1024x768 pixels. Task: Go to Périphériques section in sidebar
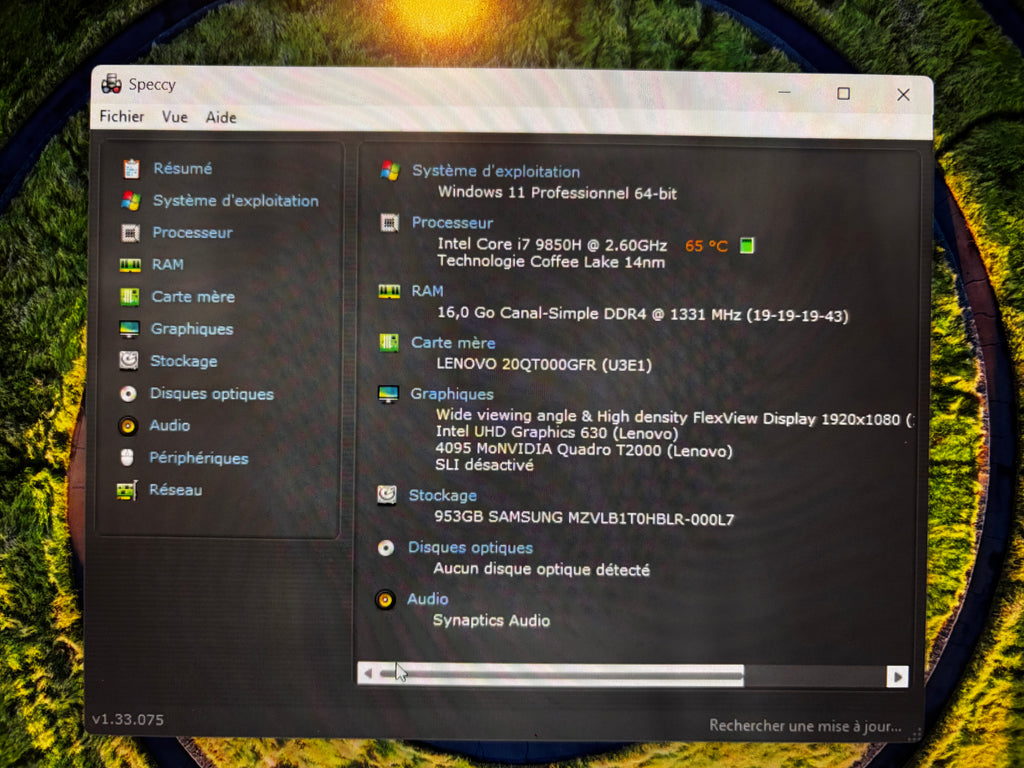click(x=199, y=458)
